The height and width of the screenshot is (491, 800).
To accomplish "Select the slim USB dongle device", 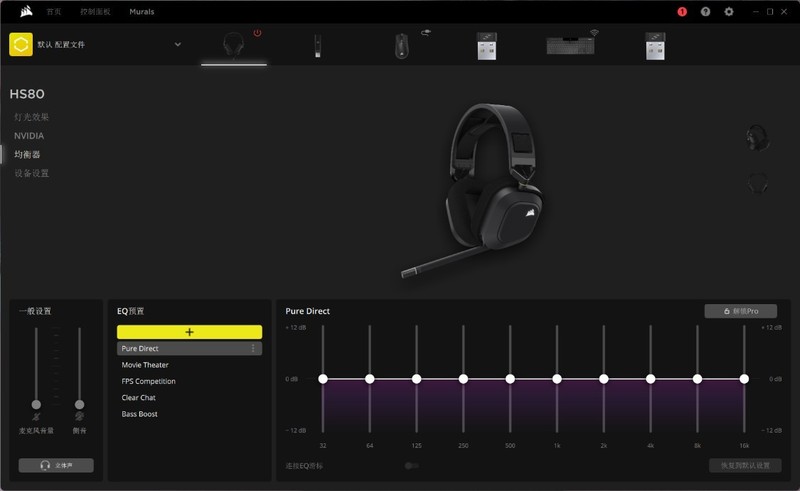I will coord(317,45).
